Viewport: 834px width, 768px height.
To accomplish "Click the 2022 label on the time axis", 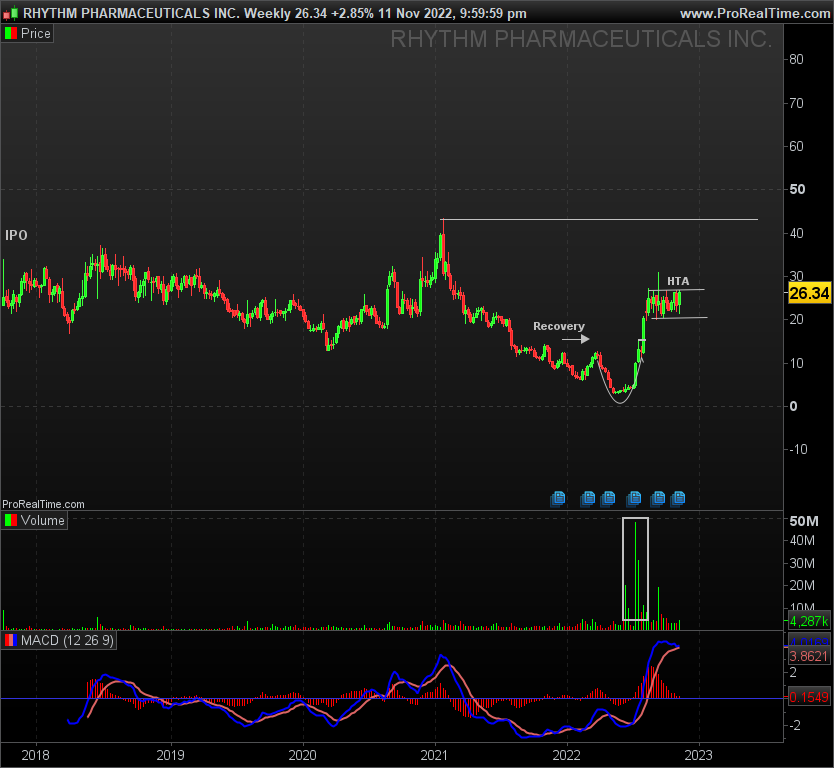I will coord(566,755).
